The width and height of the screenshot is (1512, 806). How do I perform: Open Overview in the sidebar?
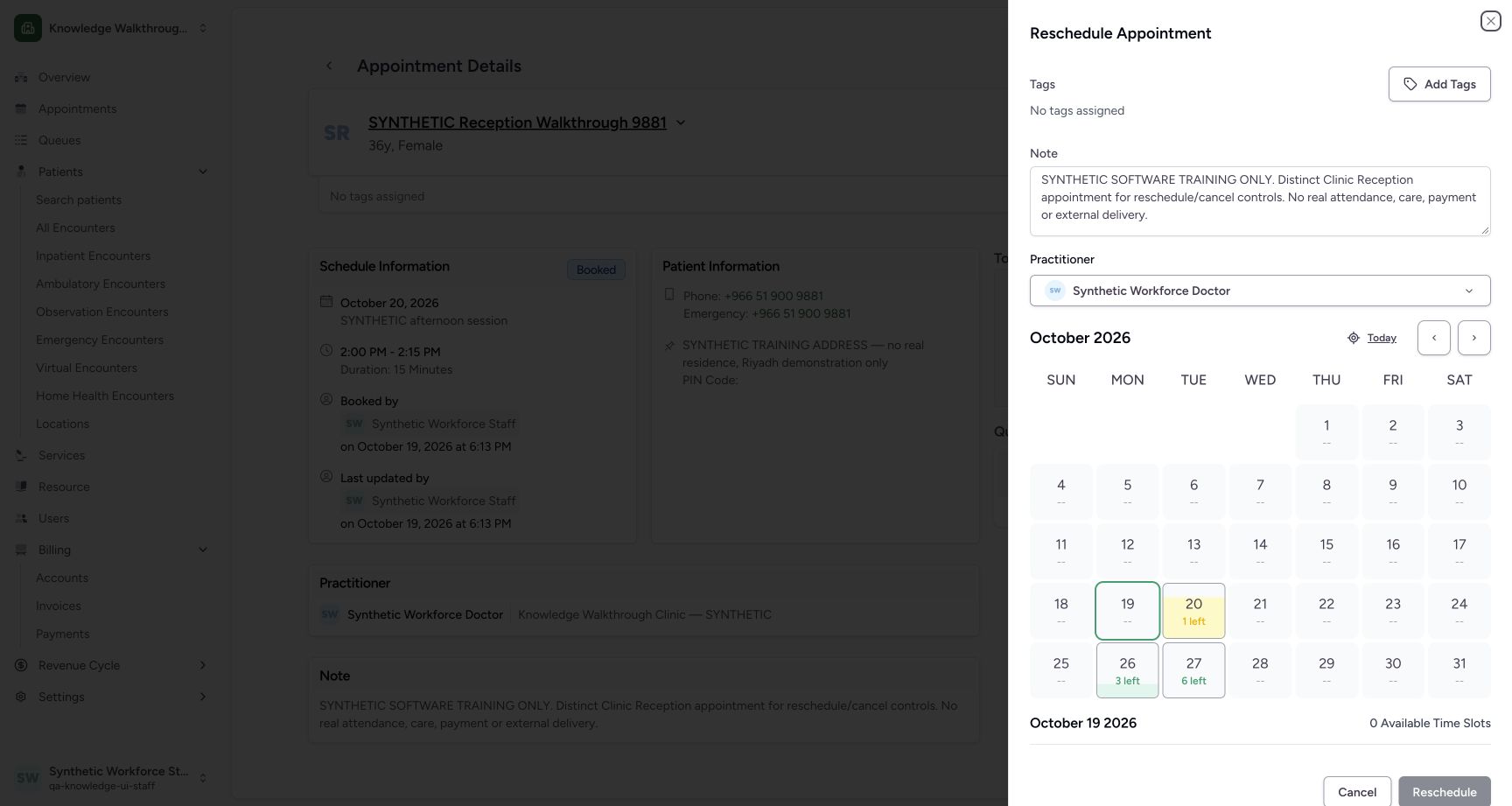[x=64, y=77]
